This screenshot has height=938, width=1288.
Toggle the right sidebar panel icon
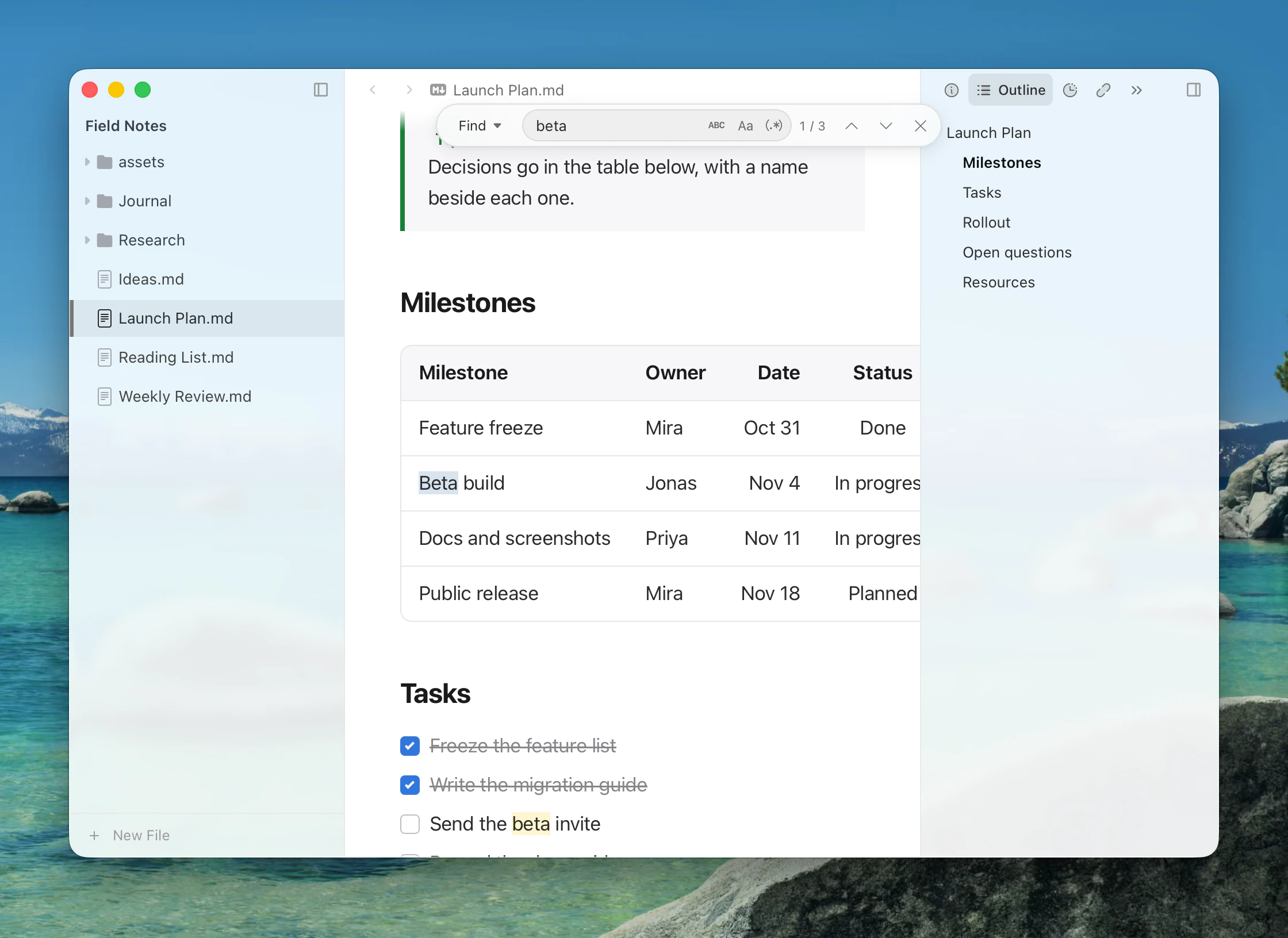point(1194,90)
